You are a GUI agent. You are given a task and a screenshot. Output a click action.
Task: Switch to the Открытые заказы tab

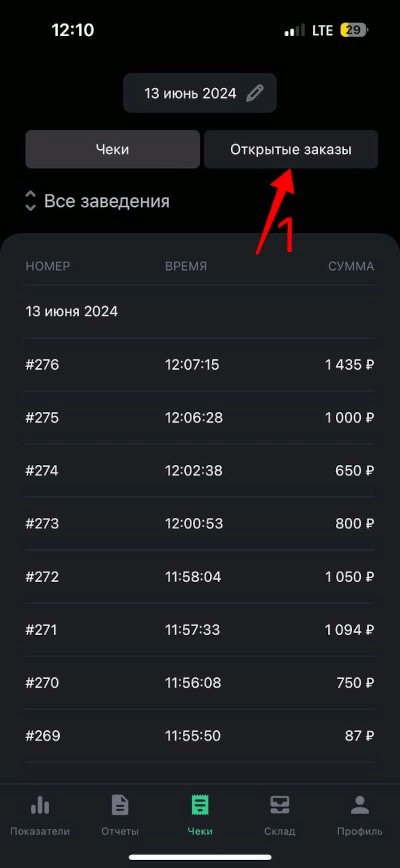pyautogui.click(x=291, y=149)
